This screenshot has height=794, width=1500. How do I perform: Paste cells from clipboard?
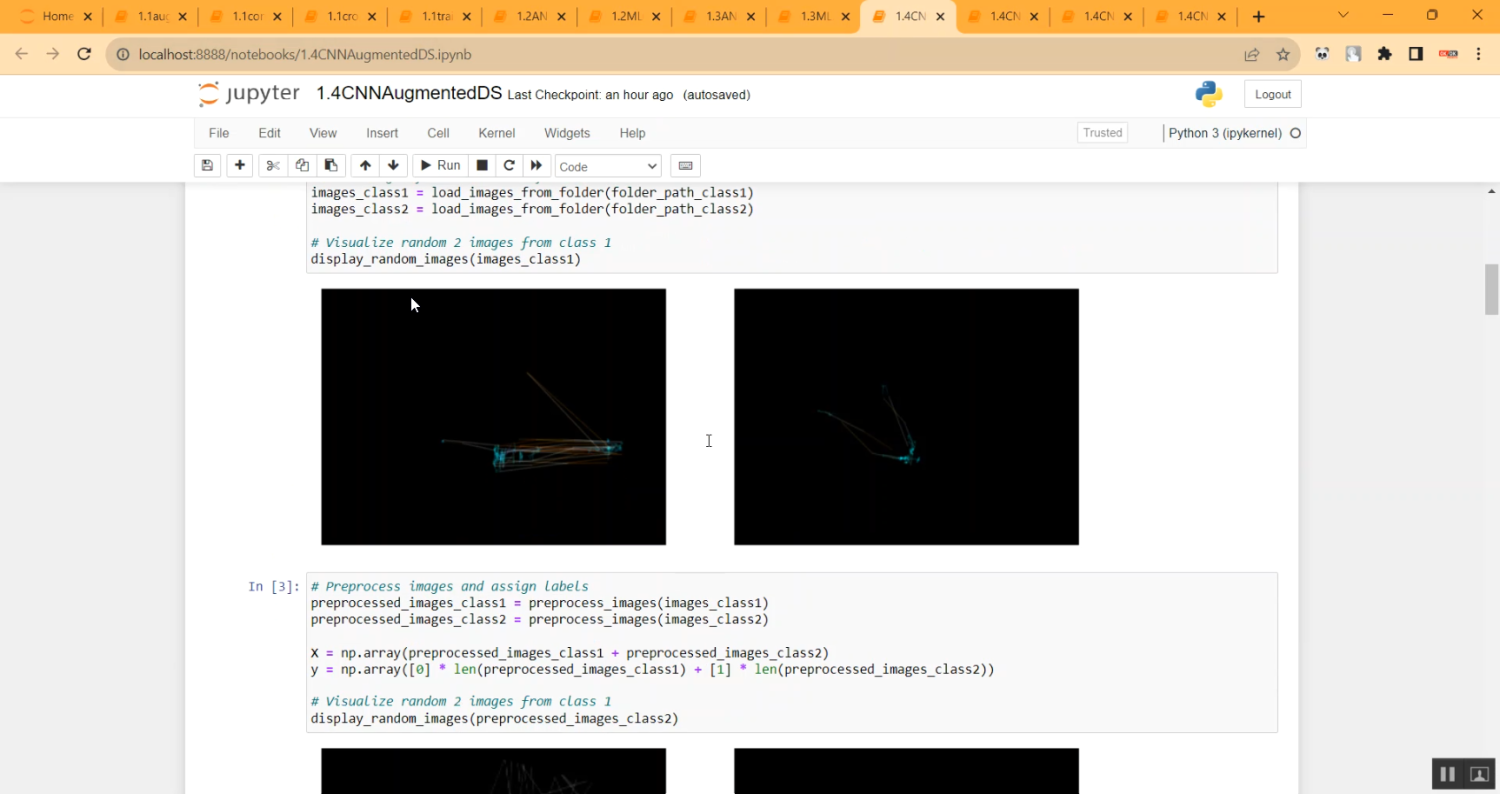click(x=331, y=165)
